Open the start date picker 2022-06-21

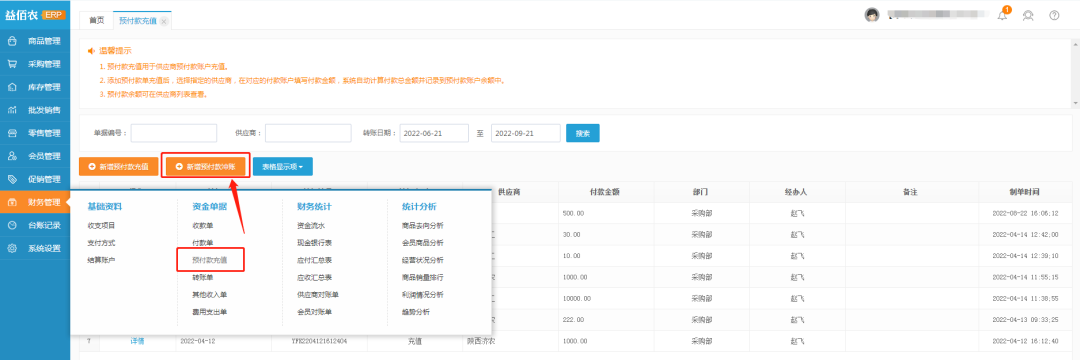coord(434,134)
